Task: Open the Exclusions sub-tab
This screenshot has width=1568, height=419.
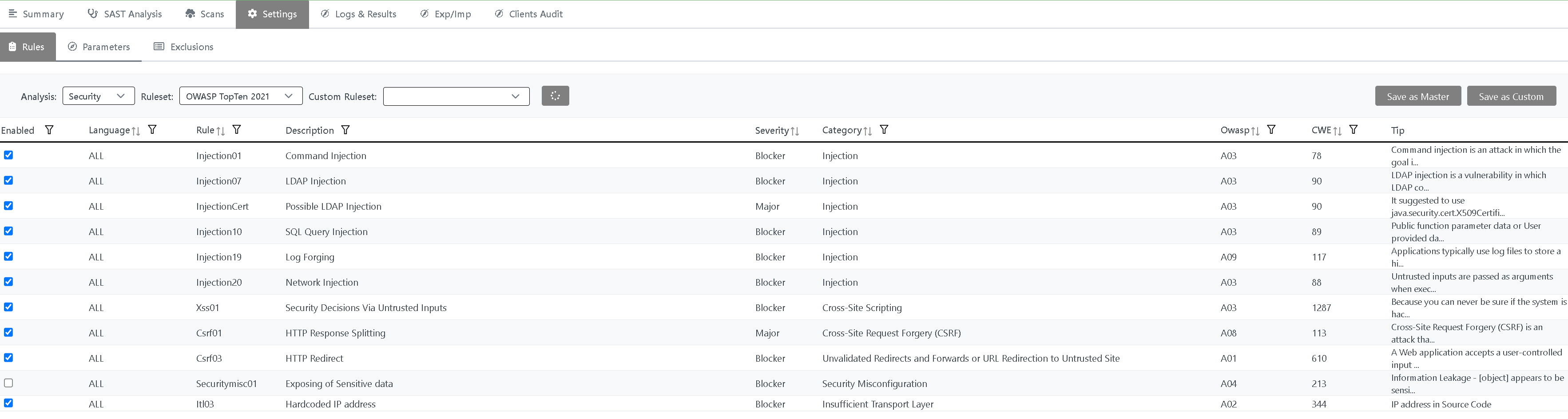Action: [x=184, y=47]
